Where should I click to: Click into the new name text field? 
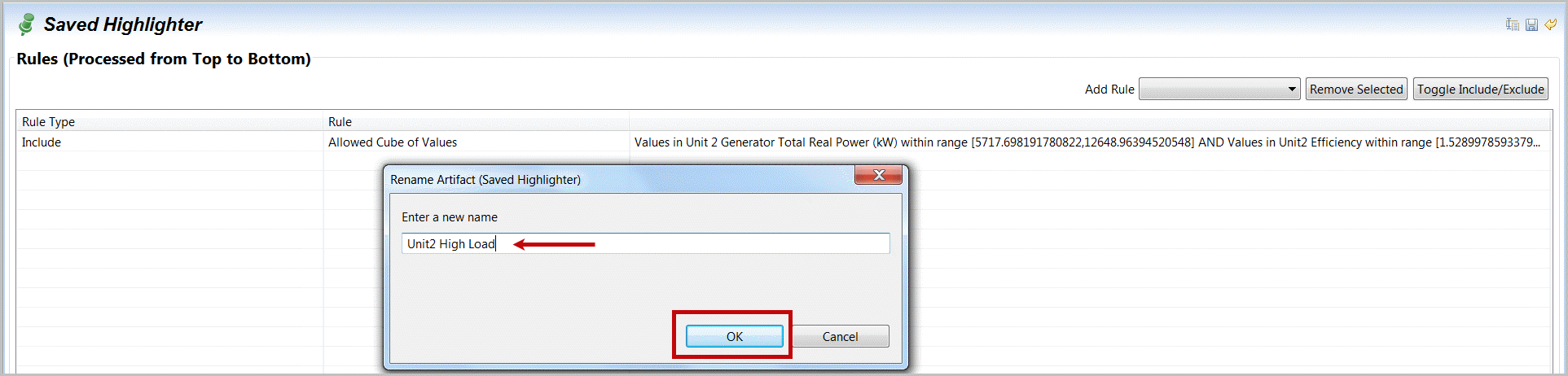692,243
